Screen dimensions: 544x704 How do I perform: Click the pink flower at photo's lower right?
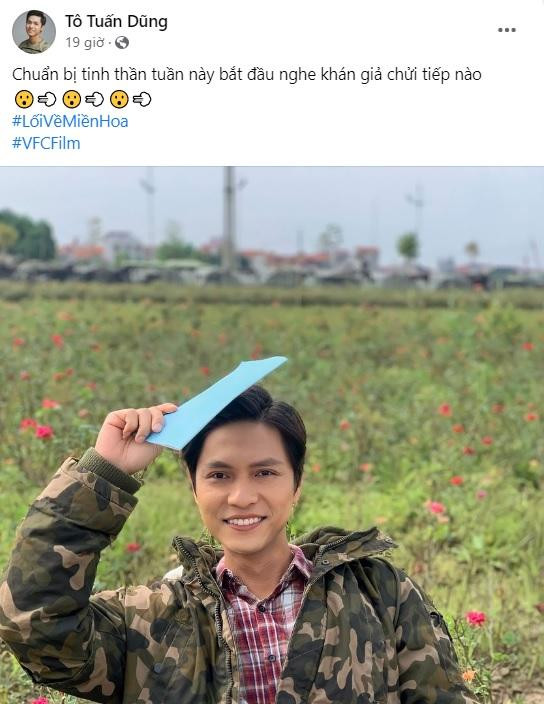476,618
